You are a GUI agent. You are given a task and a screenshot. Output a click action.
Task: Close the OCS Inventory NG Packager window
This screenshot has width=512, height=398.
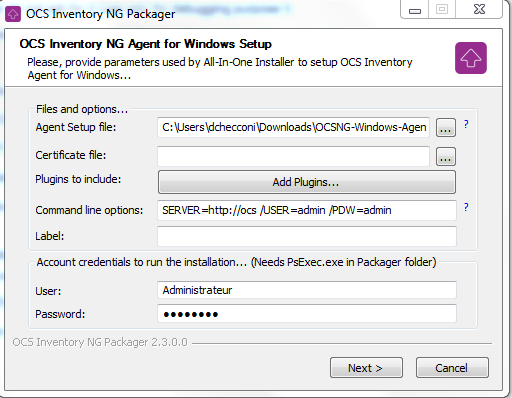[x=479, y=9]
